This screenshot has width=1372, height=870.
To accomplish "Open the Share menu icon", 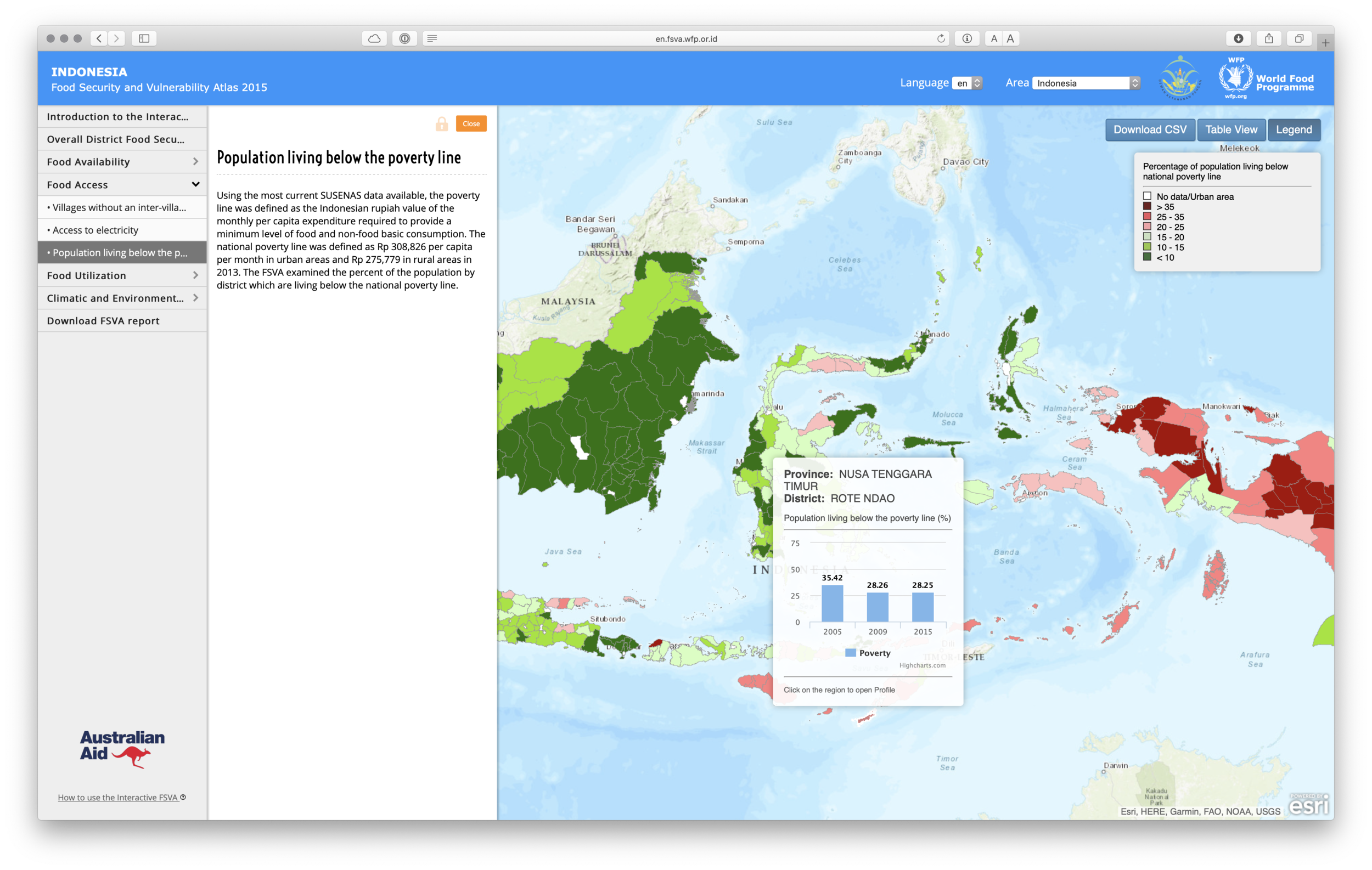I will click(1269, 38).
